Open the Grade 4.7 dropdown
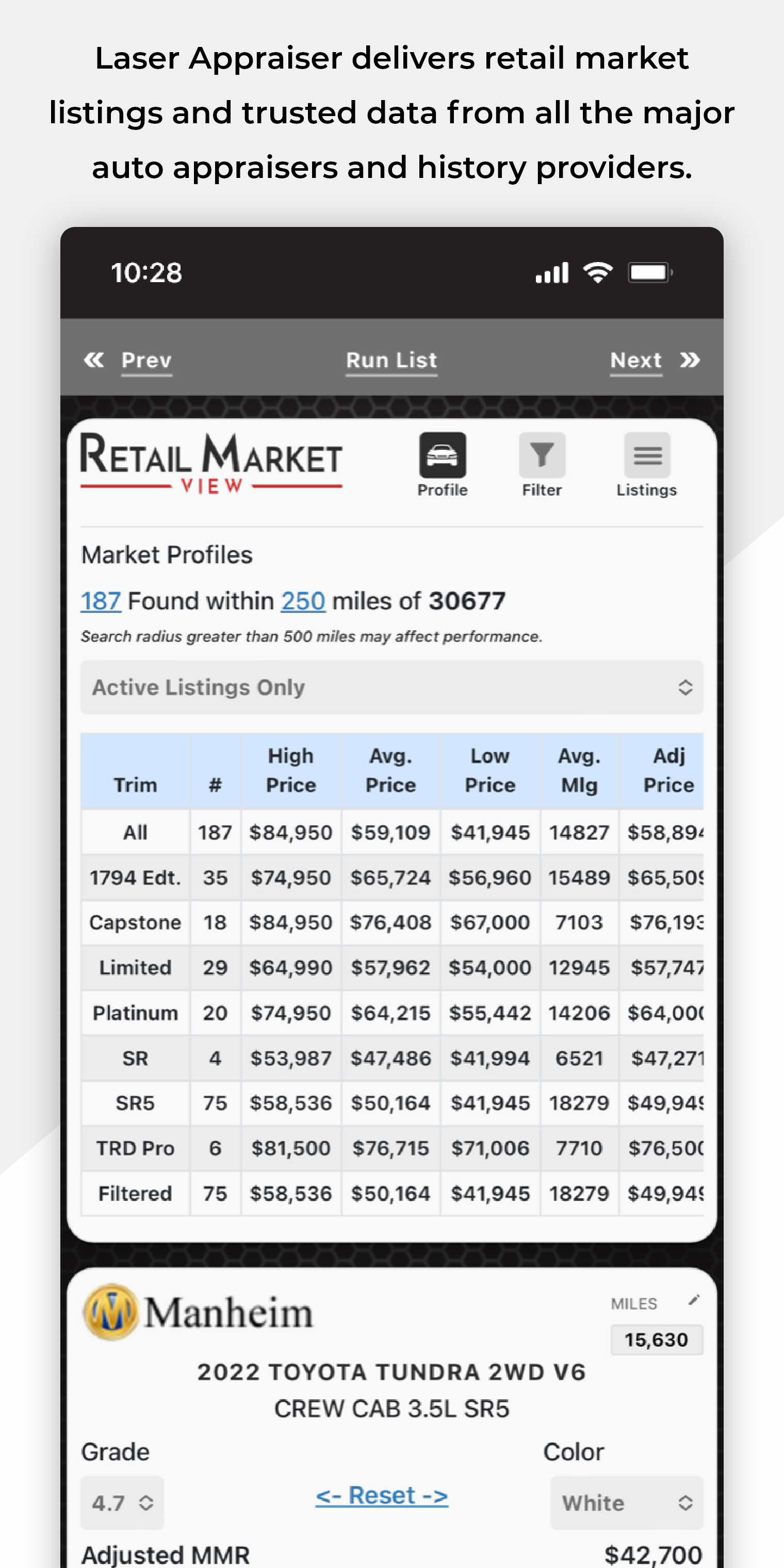The image size is (784, 1568). [122, 1503]
